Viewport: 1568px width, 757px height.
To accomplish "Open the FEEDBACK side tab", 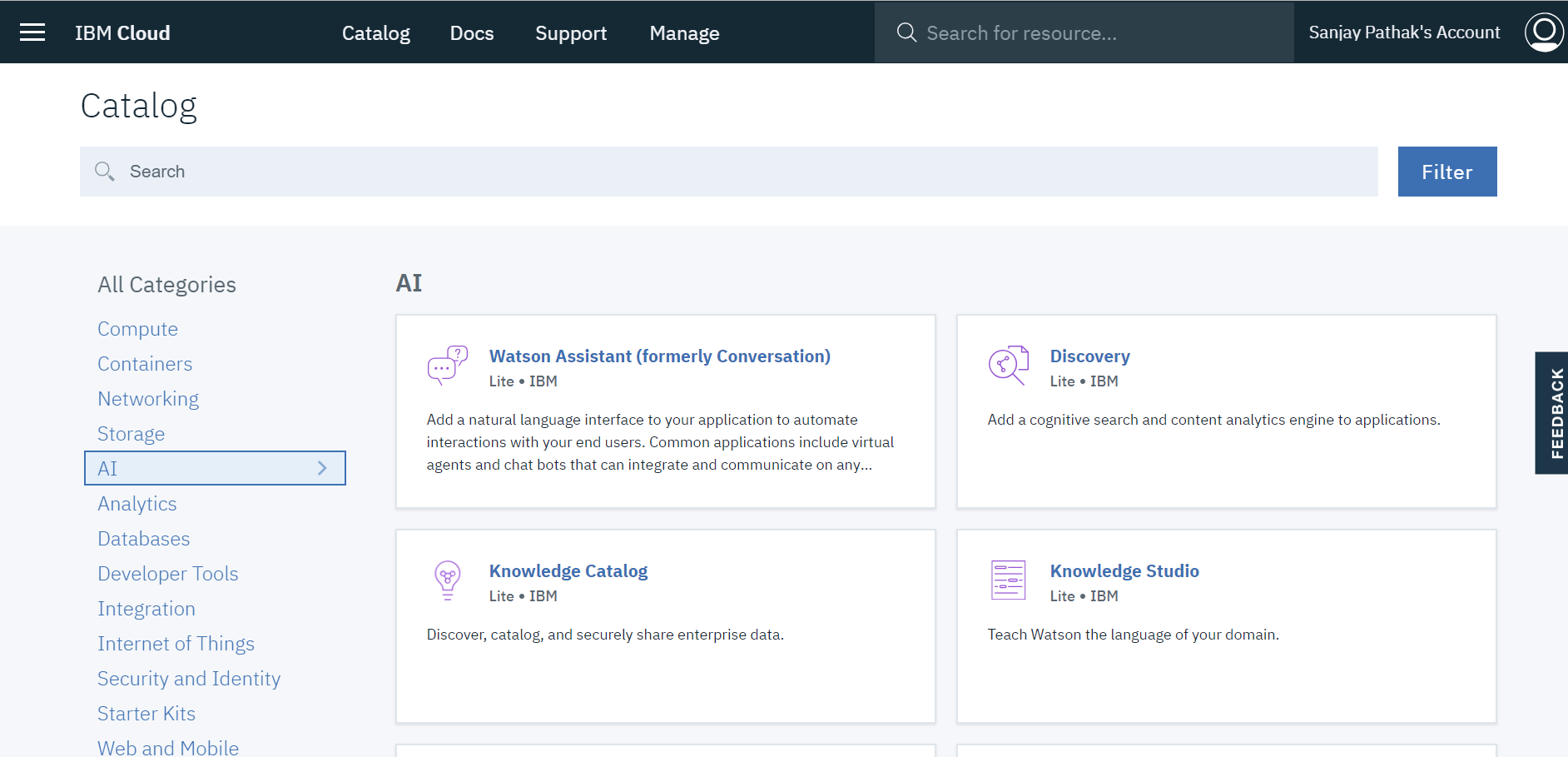I will tap(1552, 413).
